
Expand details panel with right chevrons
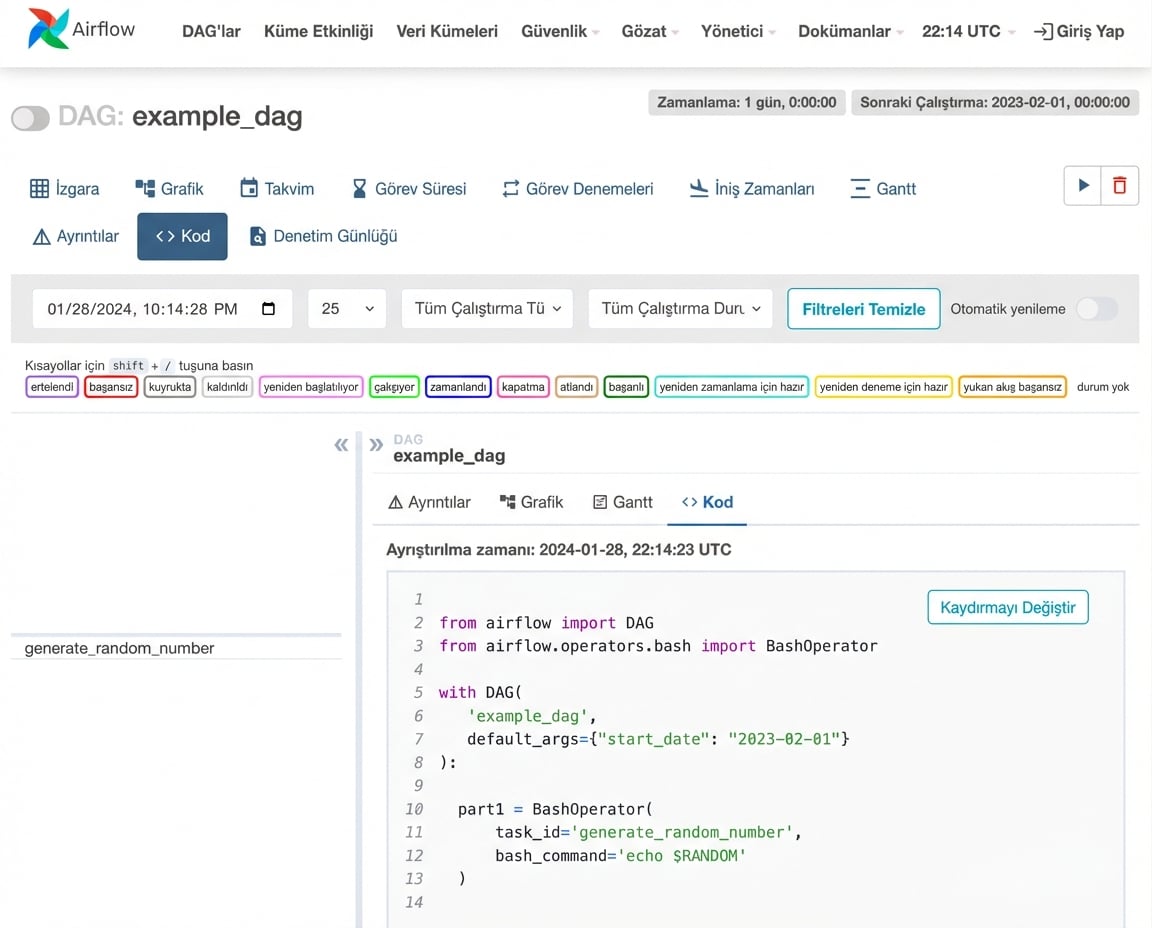pyautogui.click(x=376, y=445)
